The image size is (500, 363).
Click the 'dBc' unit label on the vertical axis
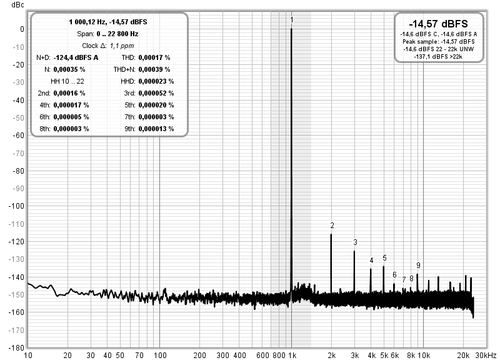(x=18, y=5)
